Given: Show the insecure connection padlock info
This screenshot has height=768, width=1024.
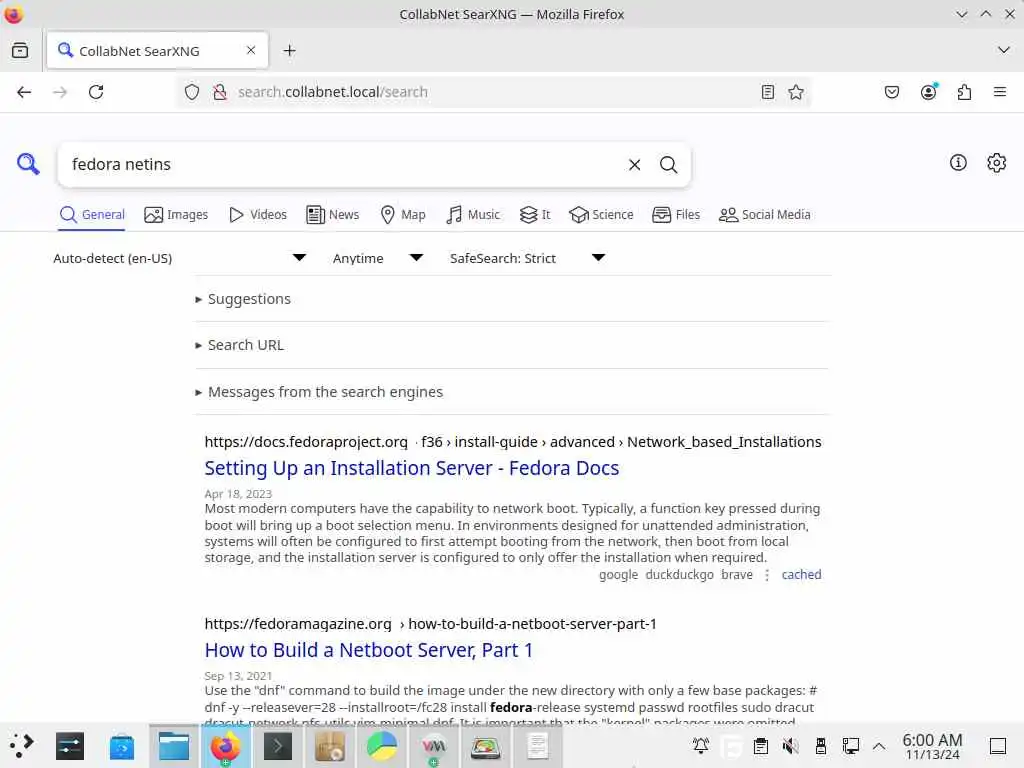Looking at the screenshot, I should 220,92.
